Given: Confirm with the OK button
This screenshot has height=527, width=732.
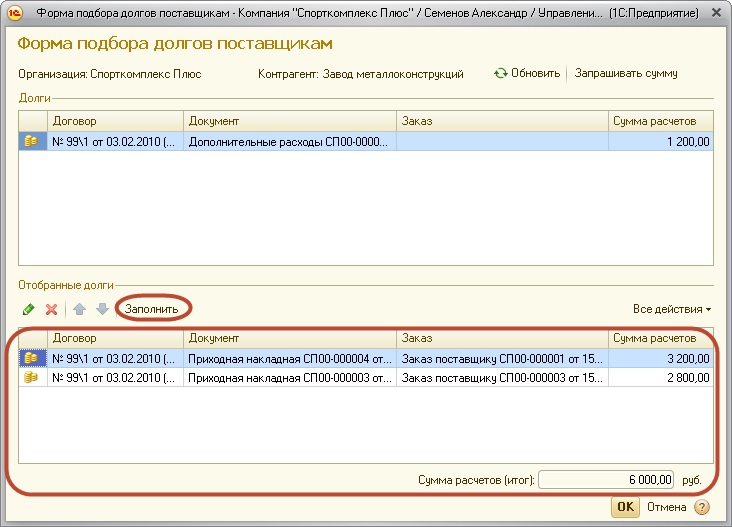Looking at the screenshot, I should click(626, 507).
